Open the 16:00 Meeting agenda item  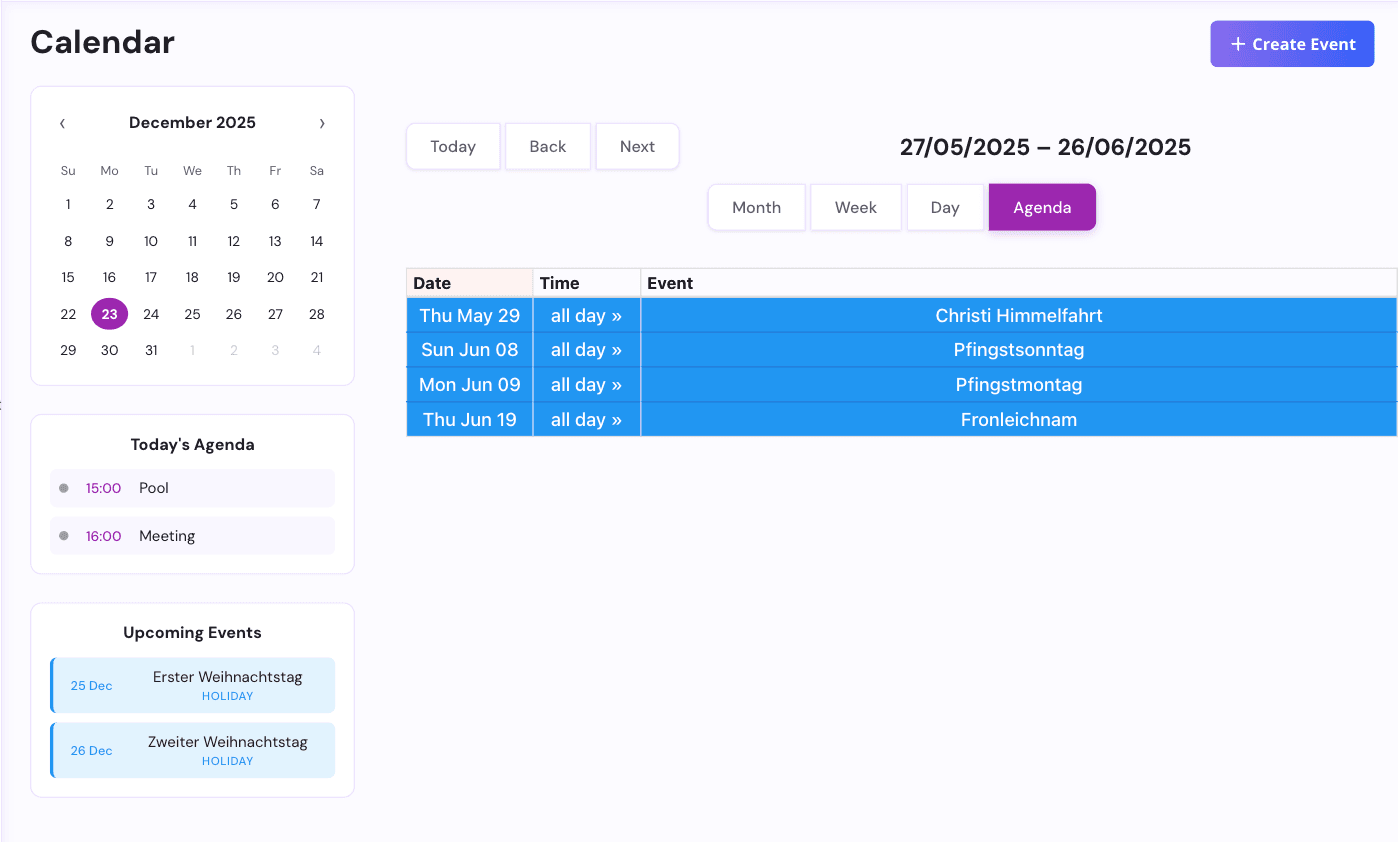click(192, 536)
